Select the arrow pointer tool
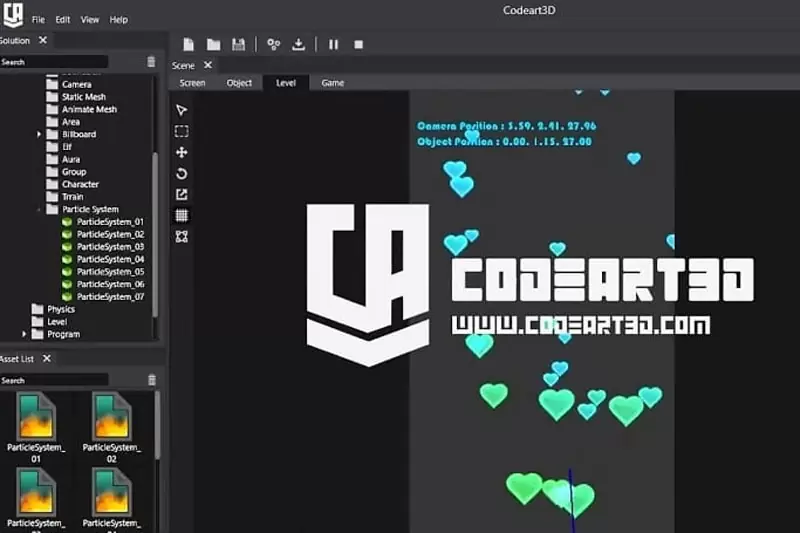Viewport: 800px width, 533px height. coord(182,110)
